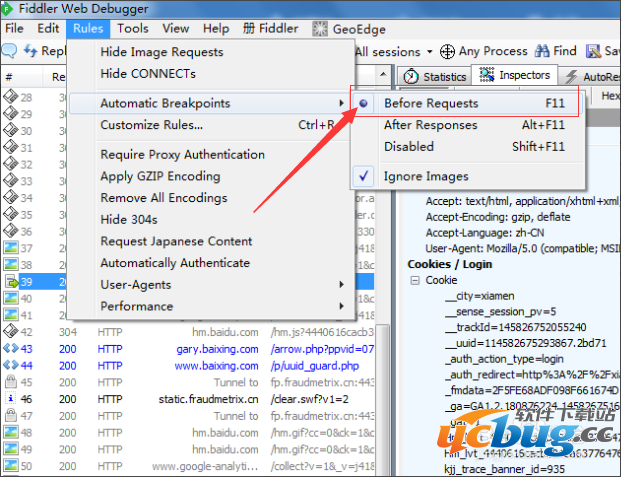The width and height of the screenshot is (621, 477).
Task: Click the diamond icon of session 36
Action: tap(11, 231)
